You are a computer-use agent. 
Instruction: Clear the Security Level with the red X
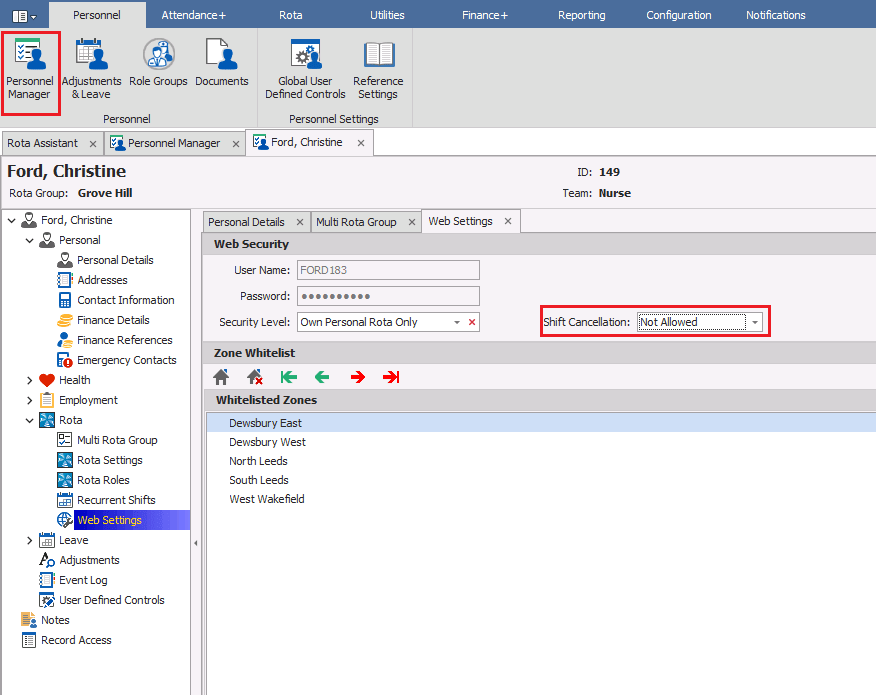[x=472, y=322]
